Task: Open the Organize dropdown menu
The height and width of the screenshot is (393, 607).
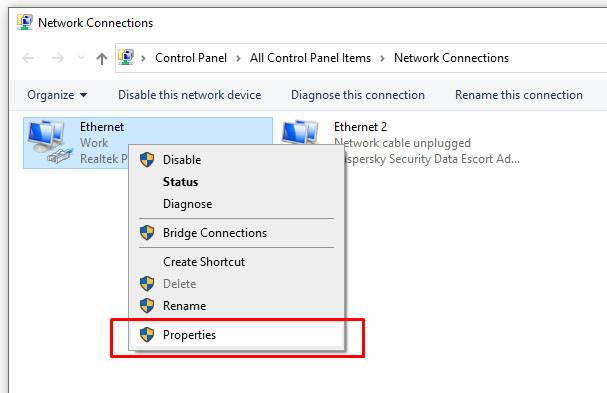Action: [x=57, y=95]
